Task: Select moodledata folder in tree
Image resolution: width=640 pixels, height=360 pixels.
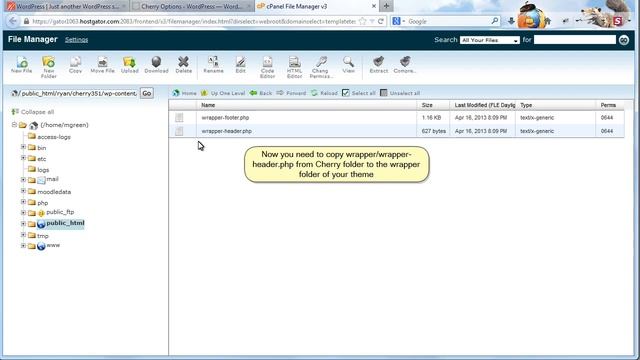Action: point(54,192)
